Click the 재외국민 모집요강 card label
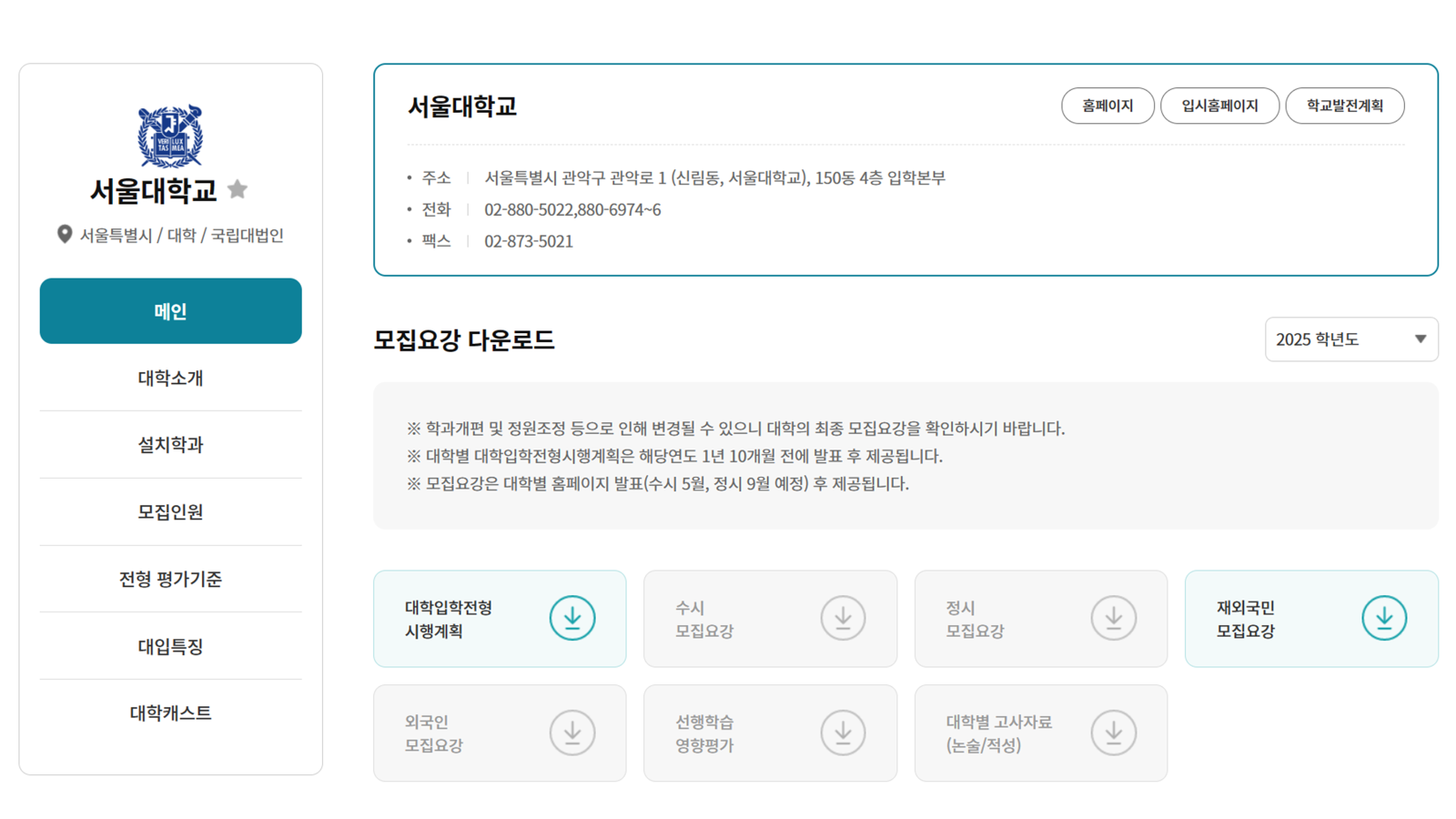 coord(1246,619)
